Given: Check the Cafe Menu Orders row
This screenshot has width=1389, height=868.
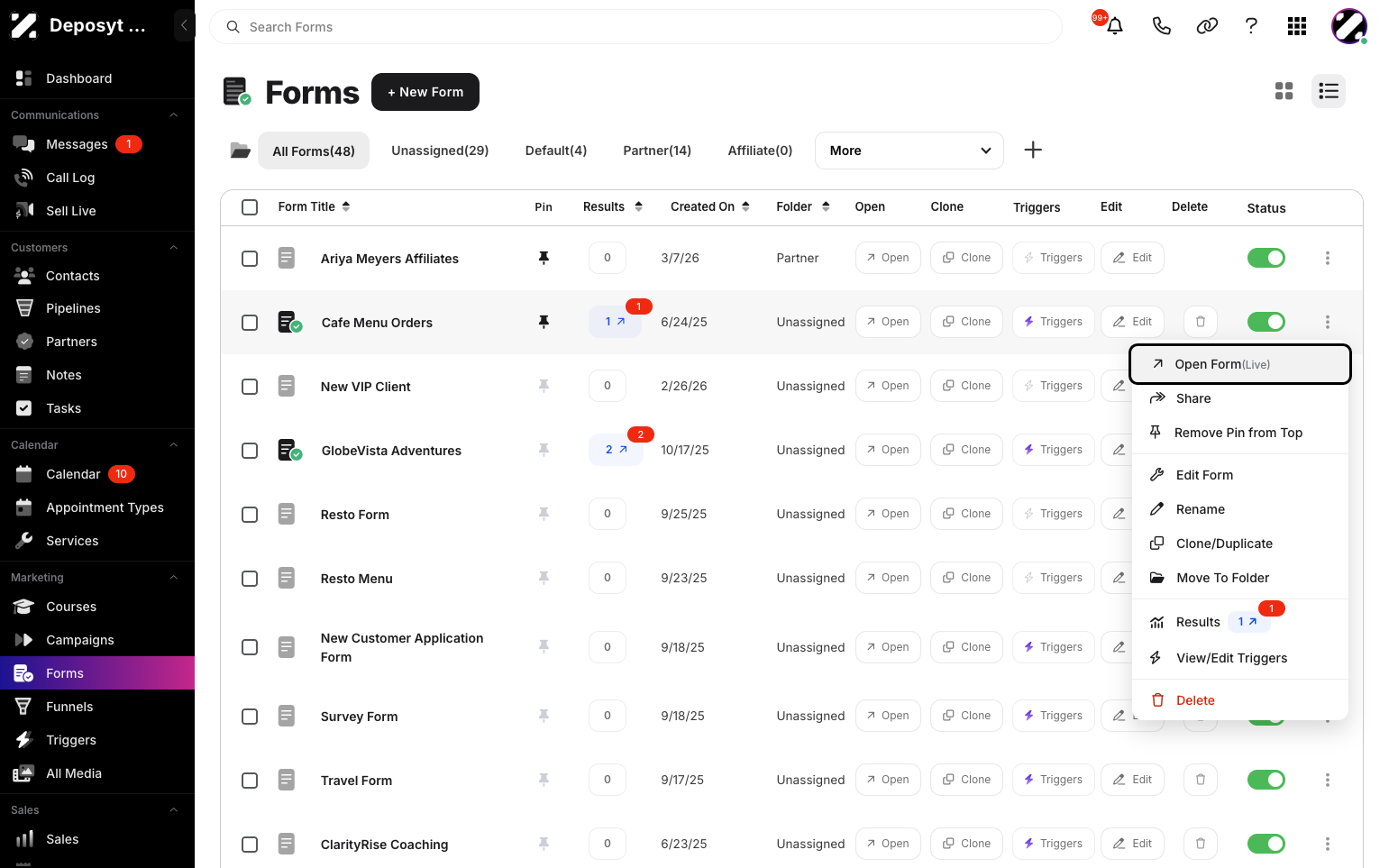Looking at the screenshot, I should pyautogui.click(x=250, y=323).
